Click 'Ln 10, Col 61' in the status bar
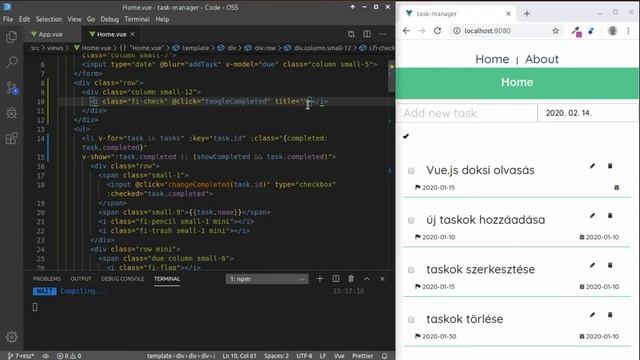The height and width of the screenshot is (360, 640). [239, 356]
